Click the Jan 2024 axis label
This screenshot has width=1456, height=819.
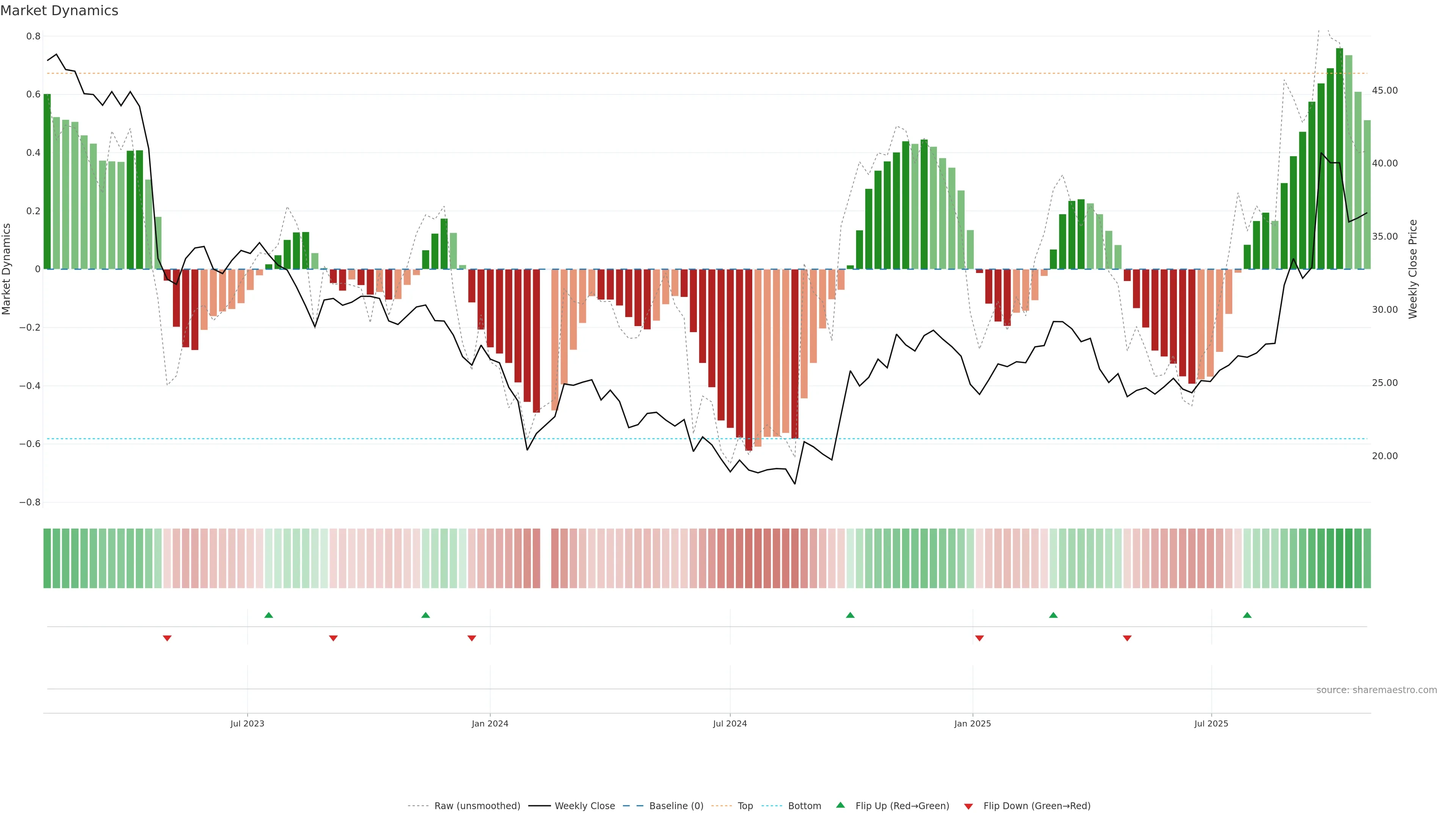tap(490, 723)
